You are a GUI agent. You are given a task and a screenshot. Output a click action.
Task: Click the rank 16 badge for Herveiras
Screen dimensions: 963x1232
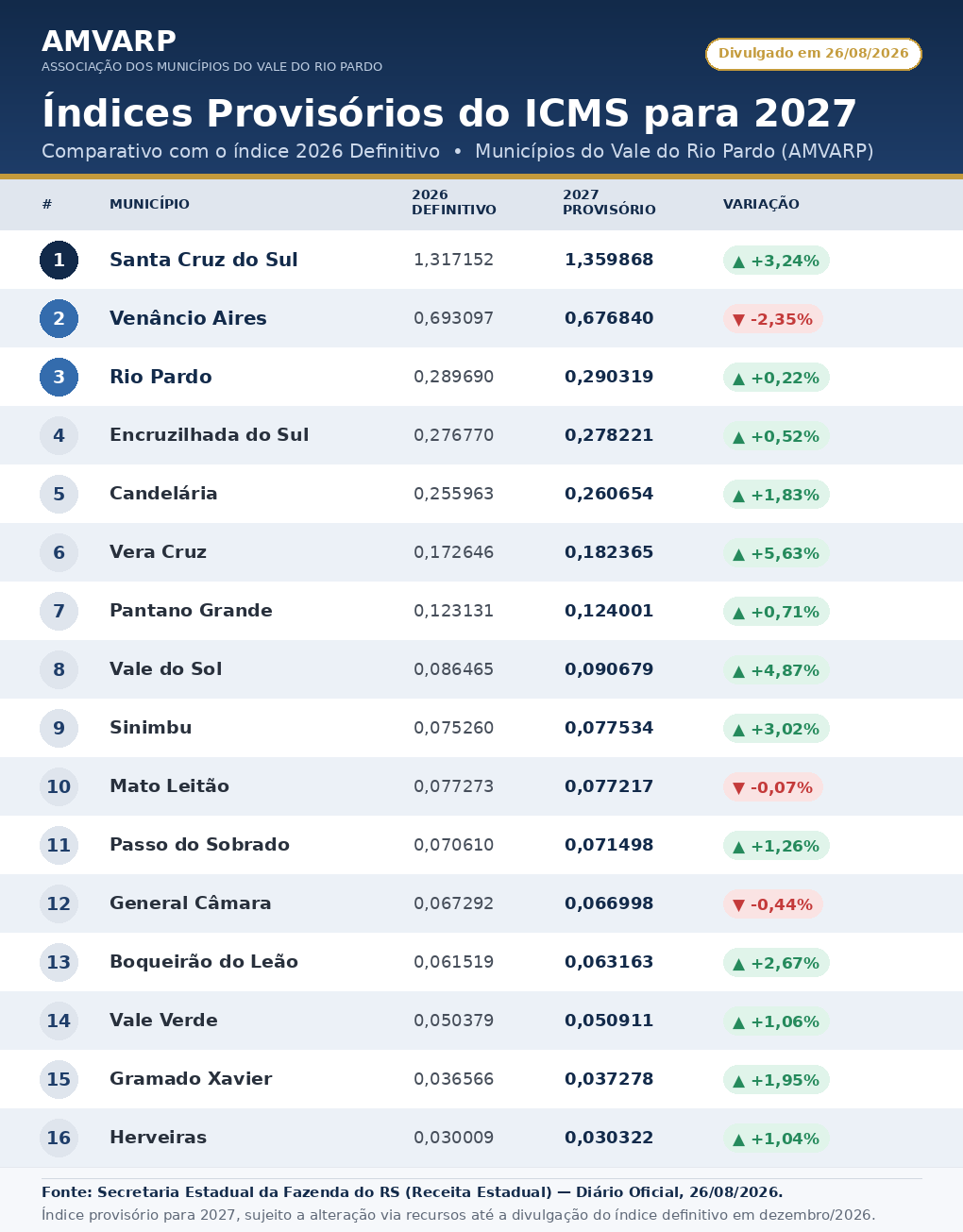tap(59, 1138)
